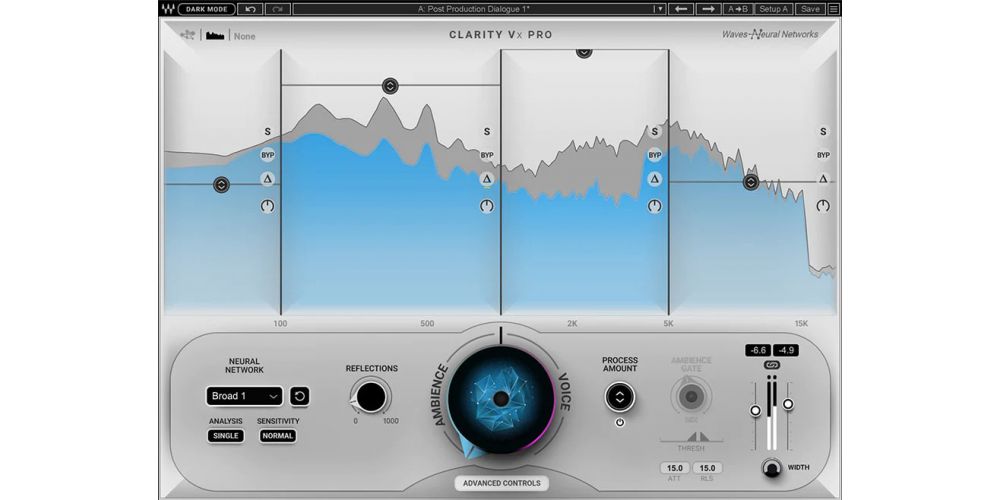Screen dimensions: 1000x500
Task: Open the Process Amount selector
Action: 619,397
